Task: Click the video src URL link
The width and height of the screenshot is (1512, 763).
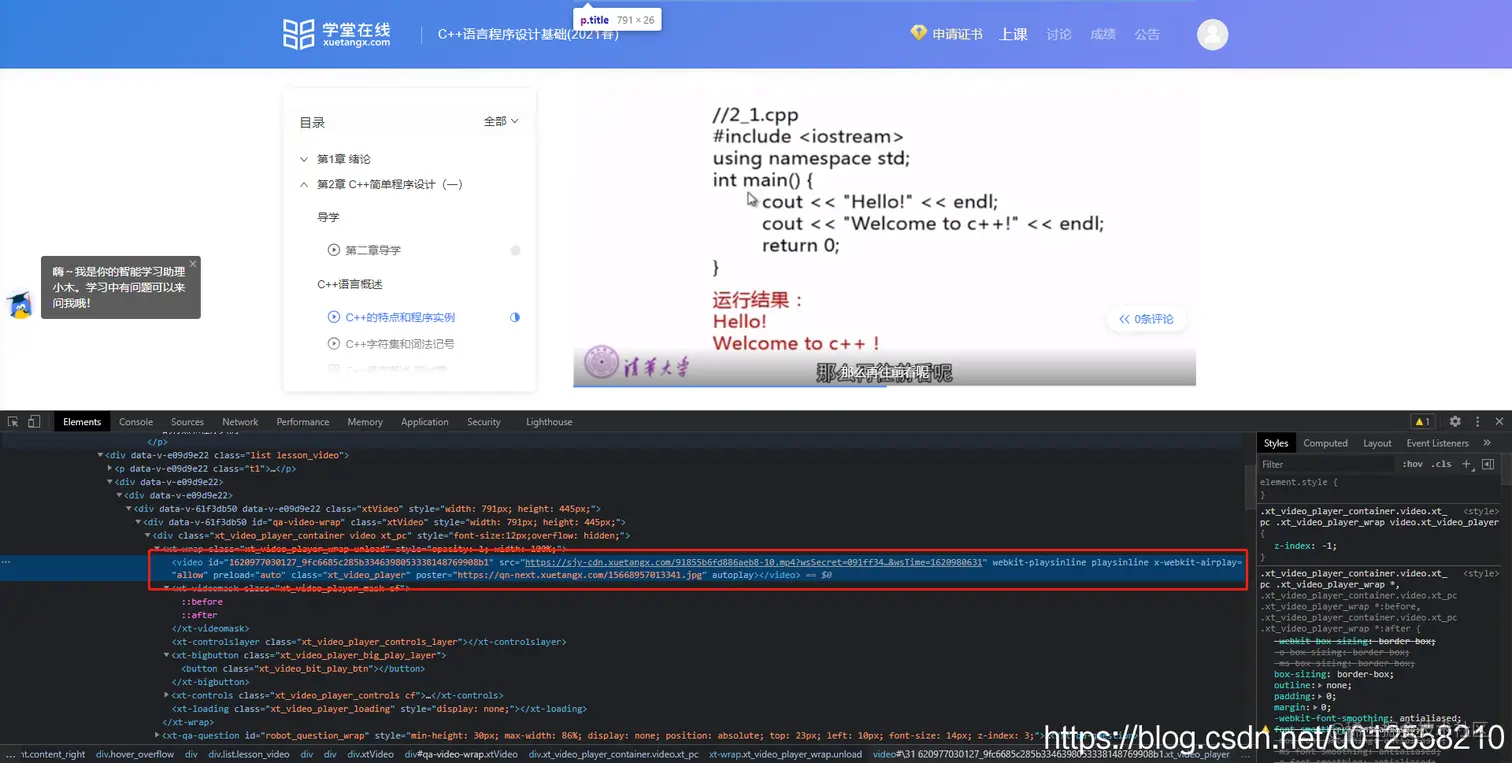Action: point(755,562)
